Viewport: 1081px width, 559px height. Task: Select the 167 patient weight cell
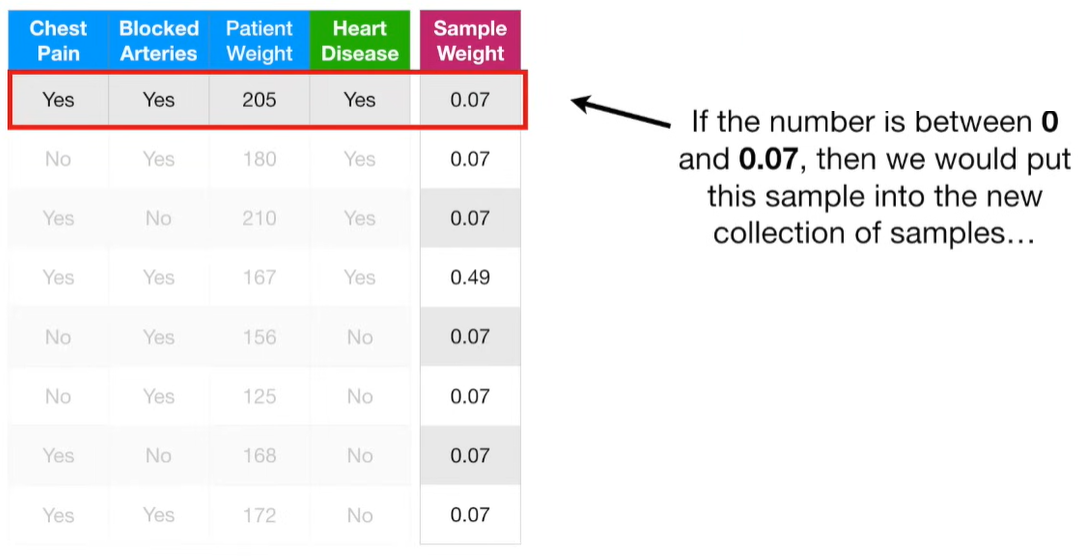coord(259,278)
